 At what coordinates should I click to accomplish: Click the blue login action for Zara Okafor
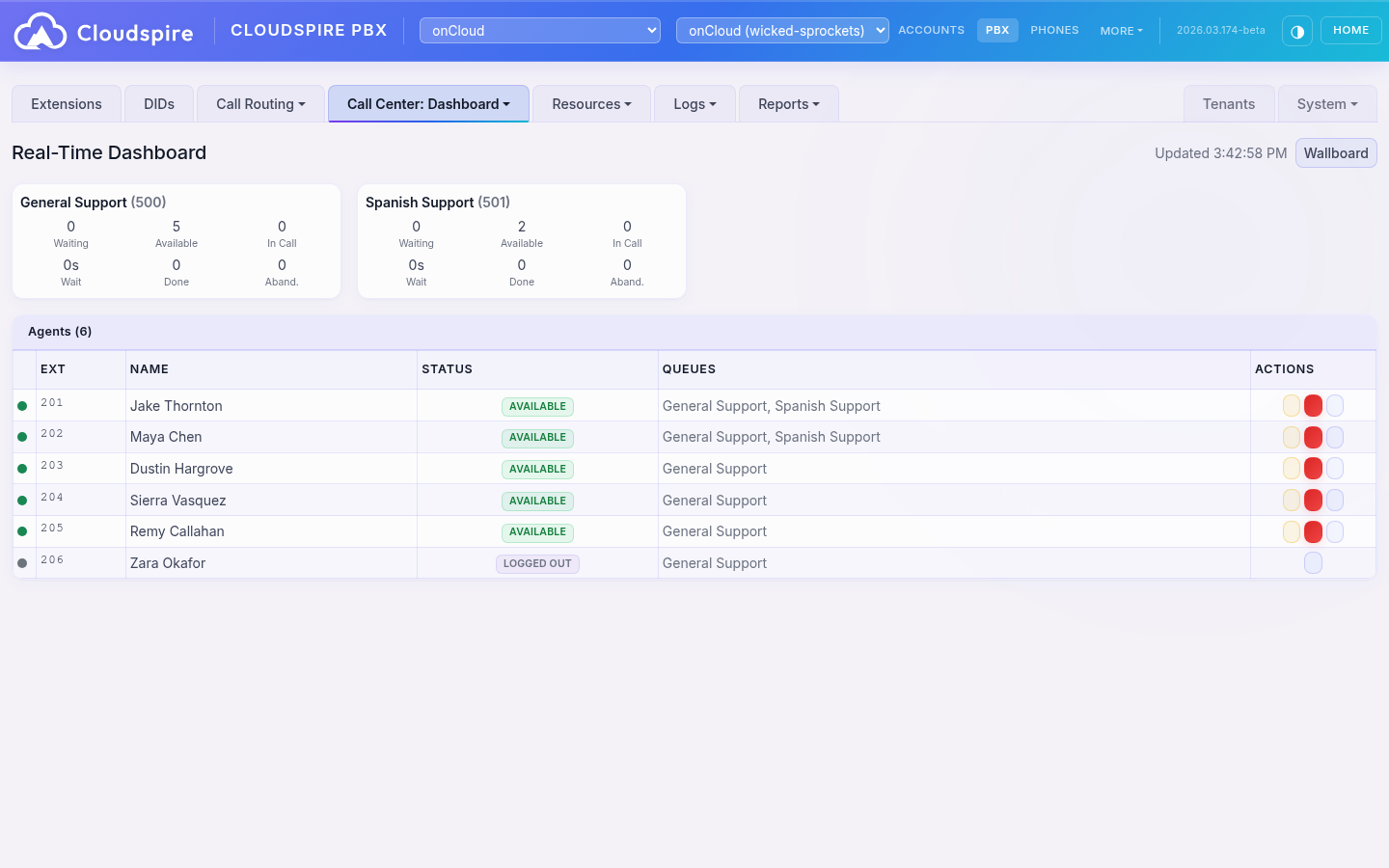point(1313,562)
